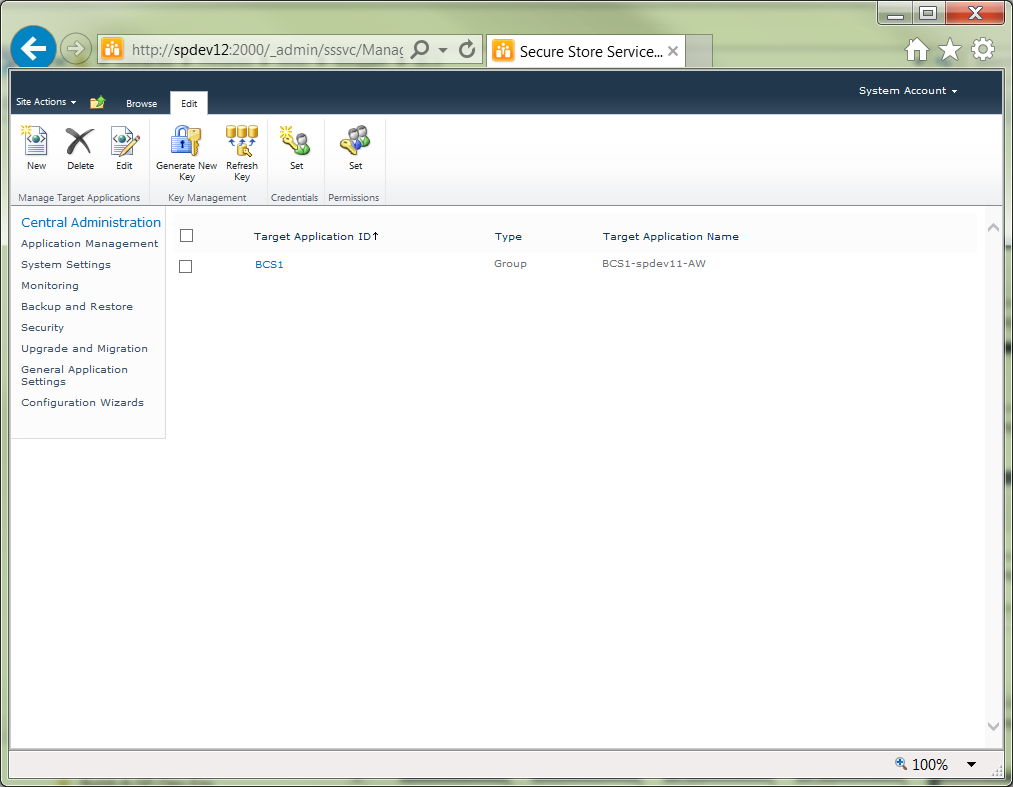Open Configuration Wizards link
The image size is (1013, 787).
click(x=82, y=403)
